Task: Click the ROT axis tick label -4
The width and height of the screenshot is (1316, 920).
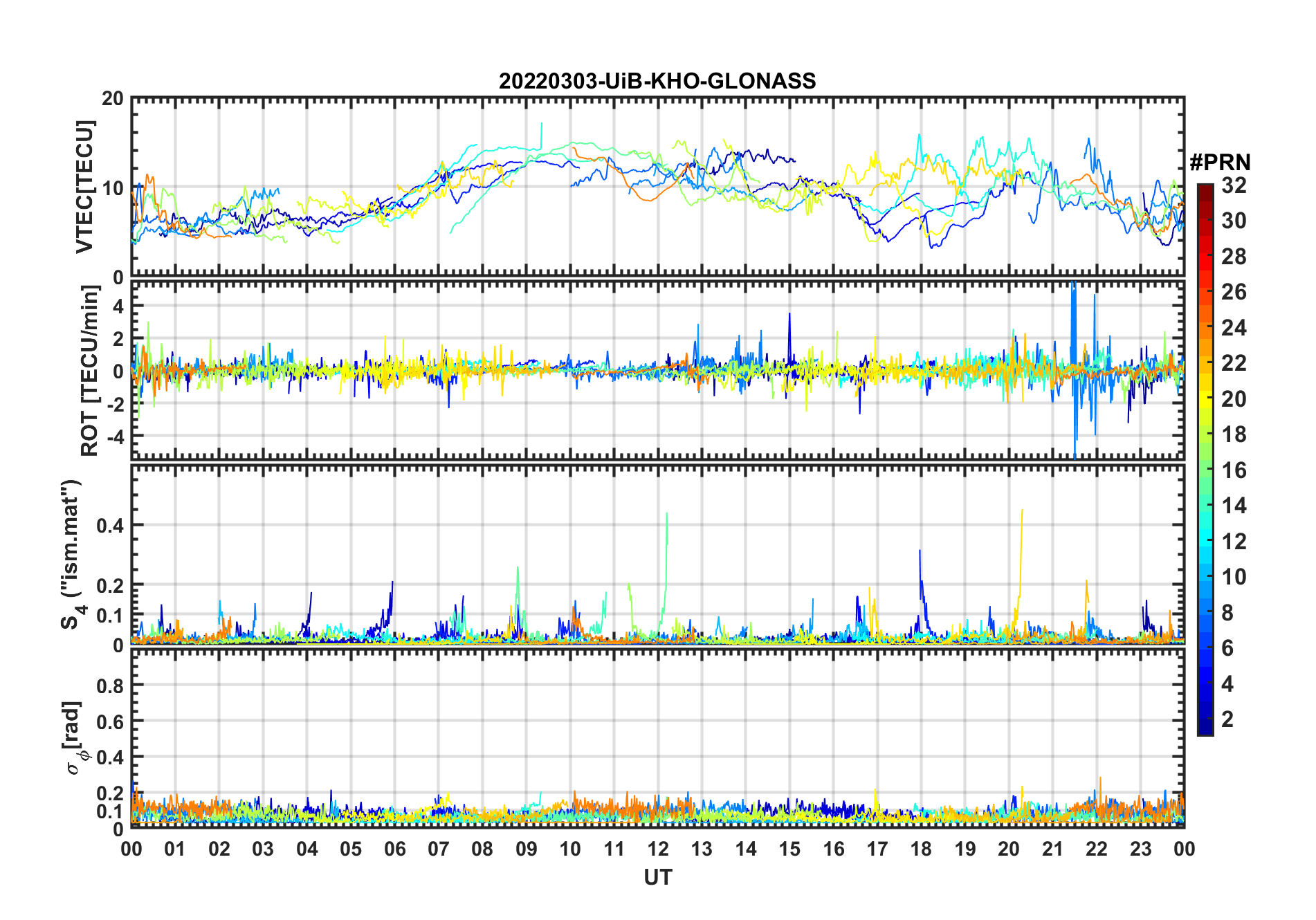Action: [x=114, y=436]
